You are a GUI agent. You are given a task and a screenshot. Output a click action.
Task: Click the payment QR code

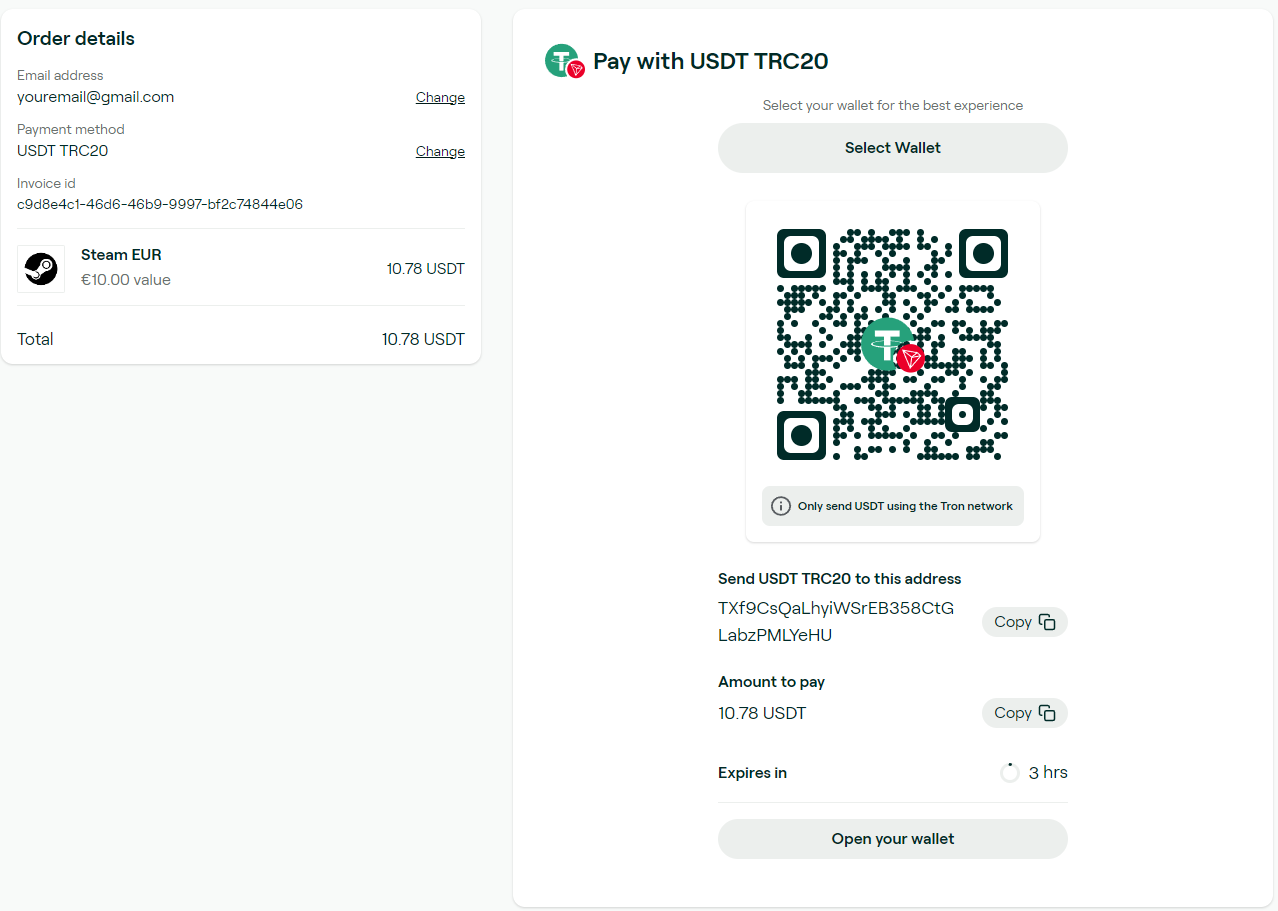click(892, 345)
